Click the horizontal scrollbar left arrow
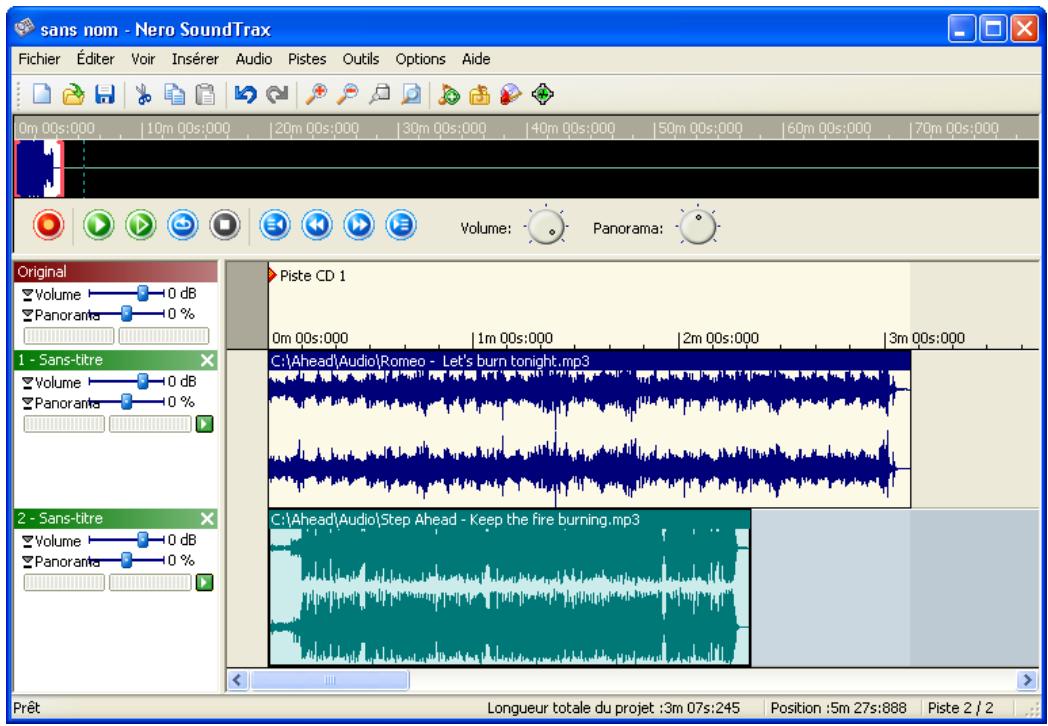This screenshot has height=726, width=1048. pos(237,681)
